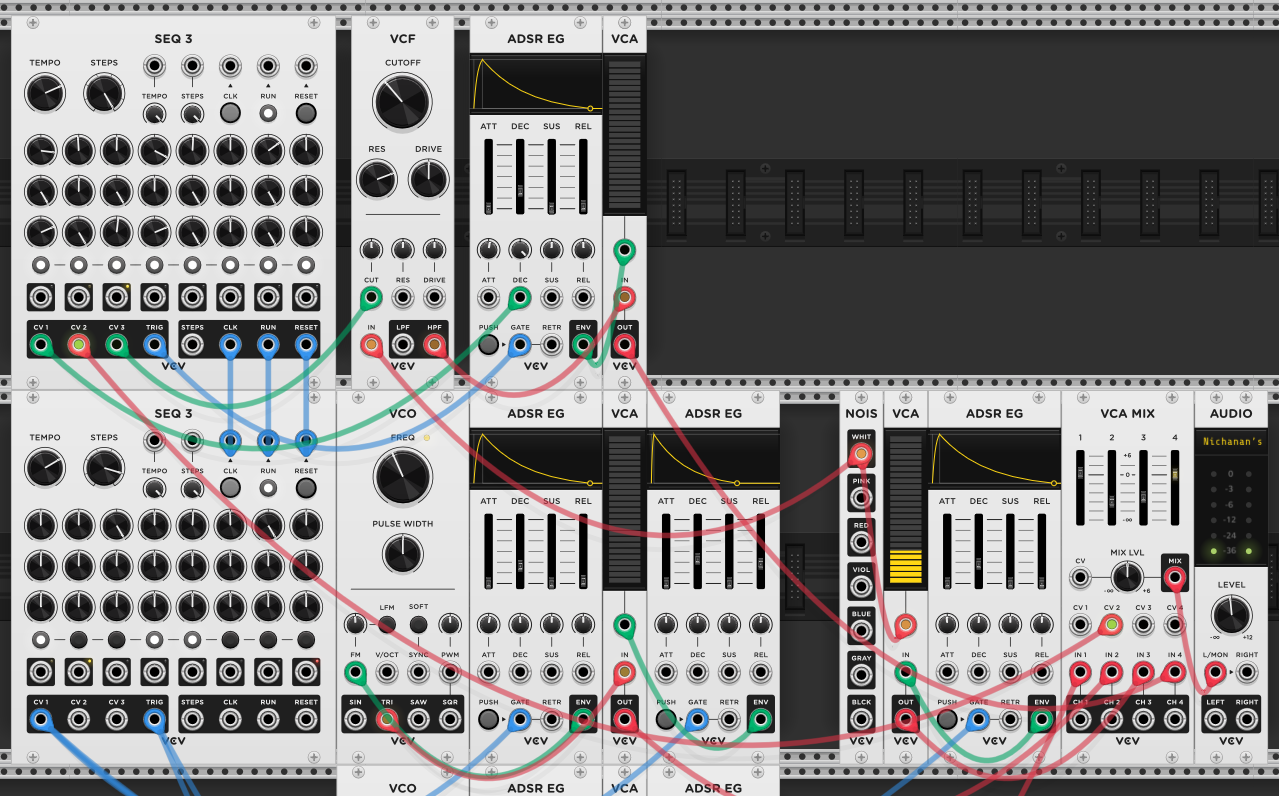Click the VCF HPF output jack
The width and height of the screenshot is (1279, 796).
coord(435,345)
